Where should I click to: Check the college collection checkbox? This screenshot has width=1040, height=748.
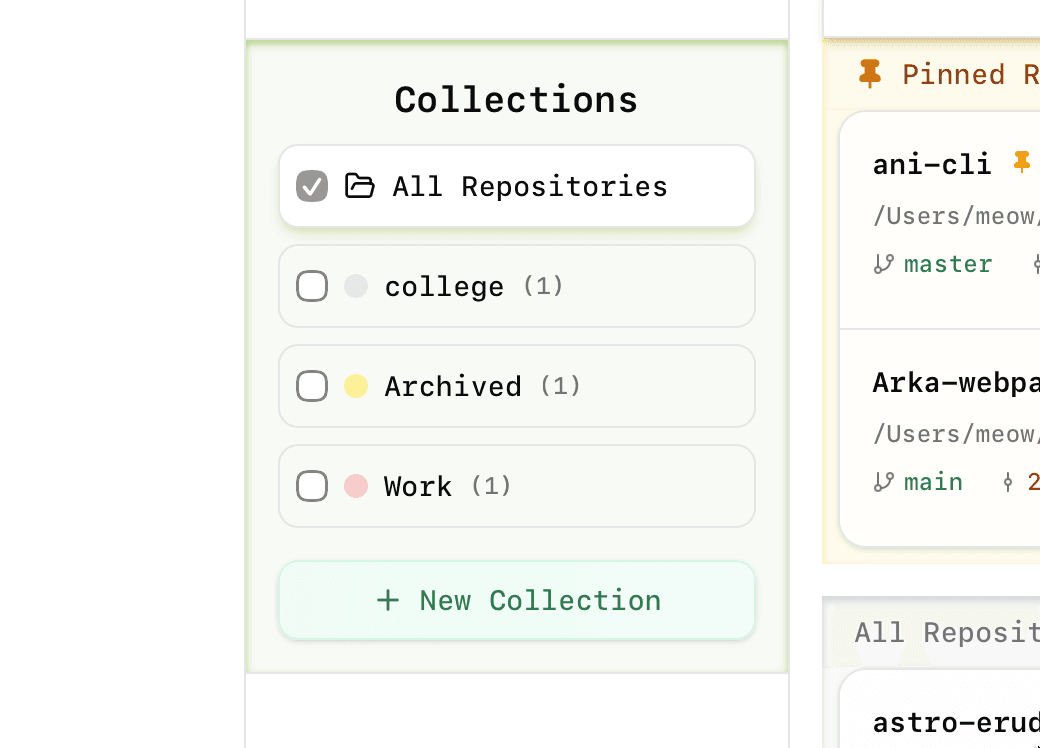[x=312, y=286]
